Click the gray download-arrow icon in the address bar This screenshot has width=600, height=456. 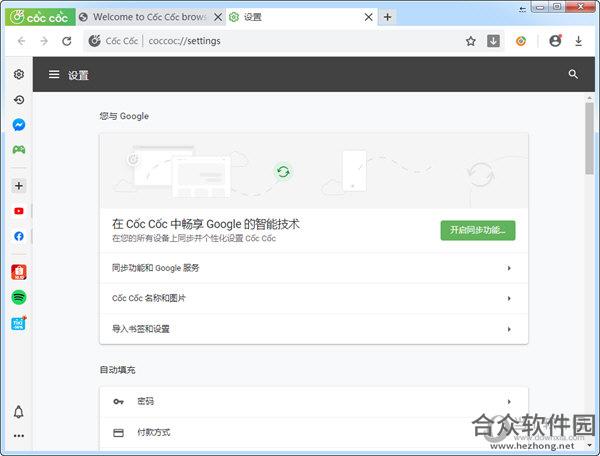point(493,41)
